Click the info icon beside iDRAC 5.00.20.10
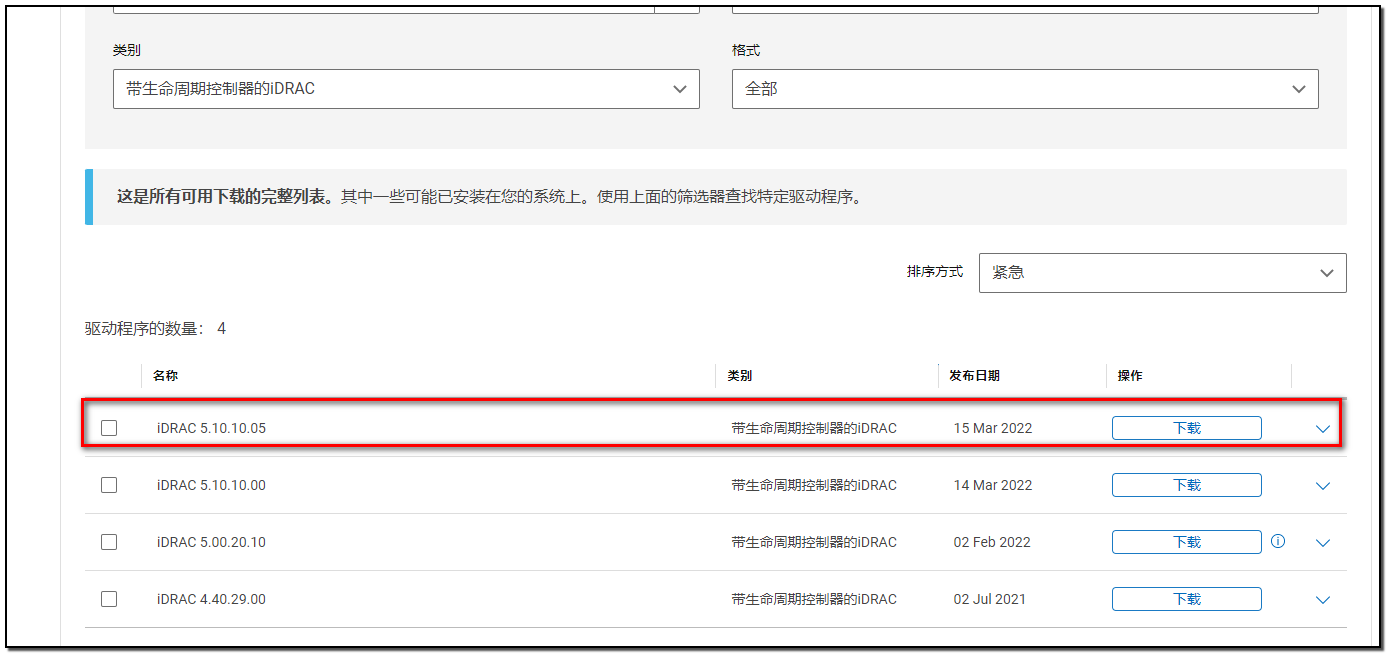1387x654 pixels. (x=1277, y=541)
